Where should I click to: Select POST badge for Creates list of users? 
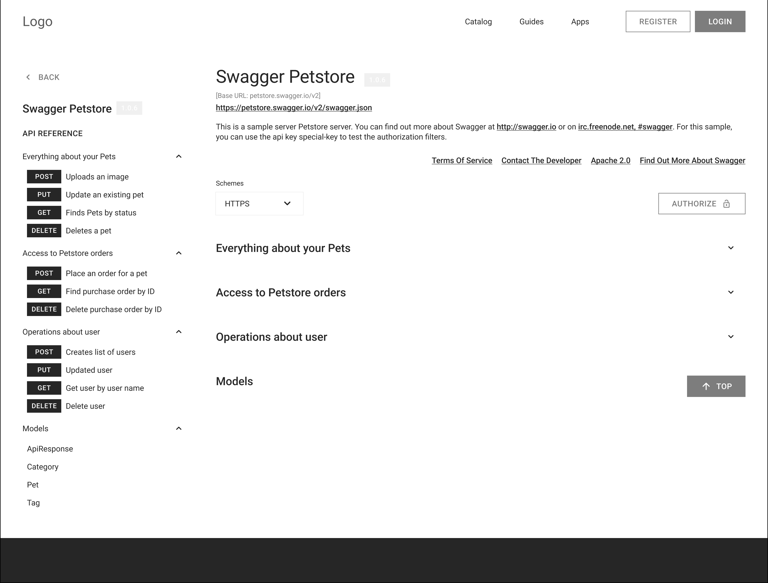pos(44,352)
